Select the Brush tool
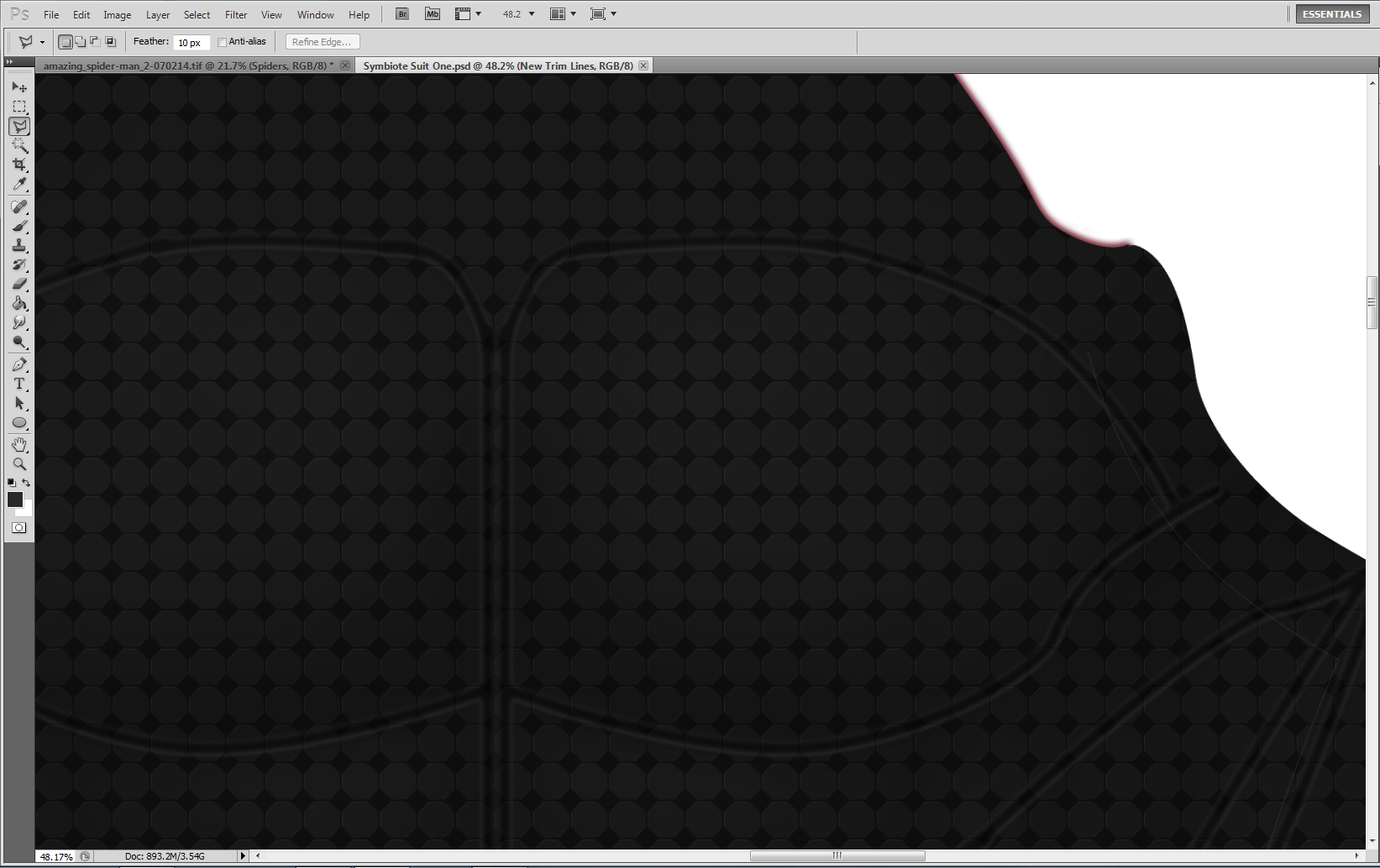The height and width of the screenshot is (868, 1380). (x=19, y=226)
